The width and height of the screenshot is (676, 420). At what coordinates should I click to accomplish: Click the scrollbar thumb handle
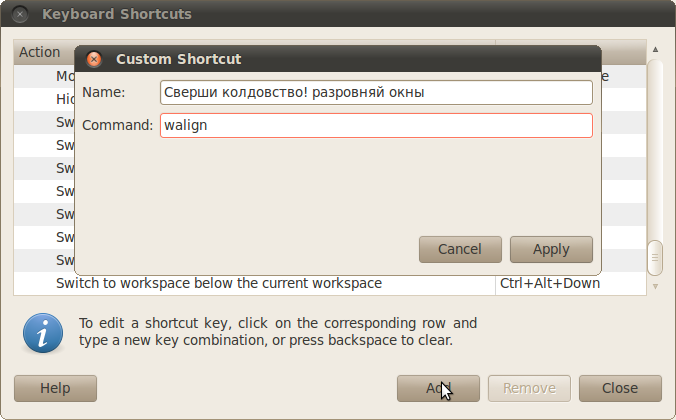[655, 258]
